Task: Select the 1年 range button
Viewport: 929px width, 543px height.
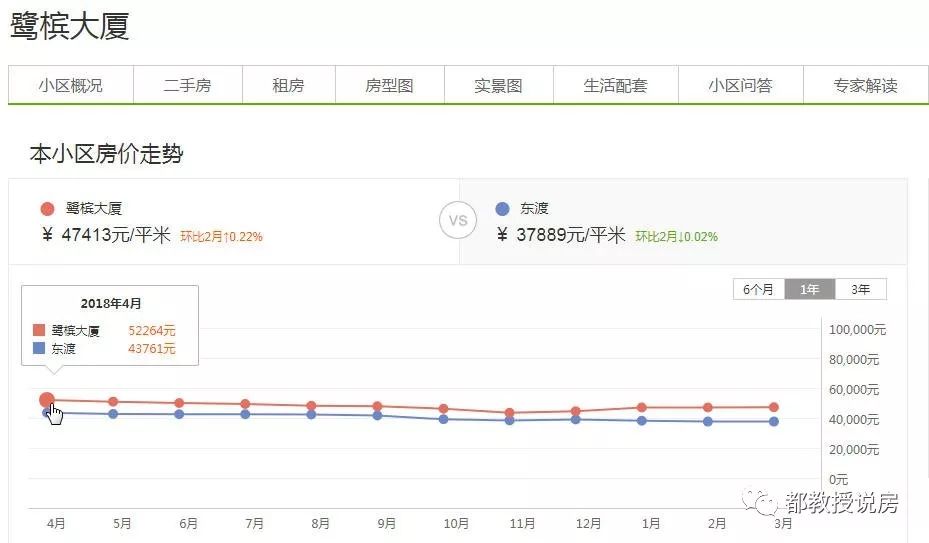Action: pos(809,289)
